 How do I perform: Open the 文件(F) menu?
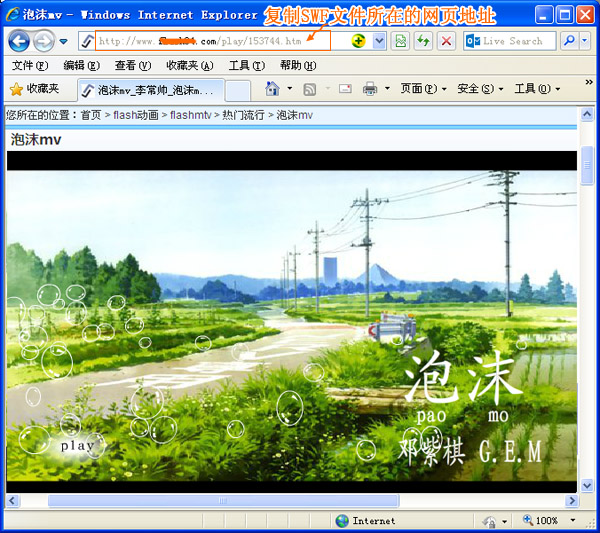(30, 66)
